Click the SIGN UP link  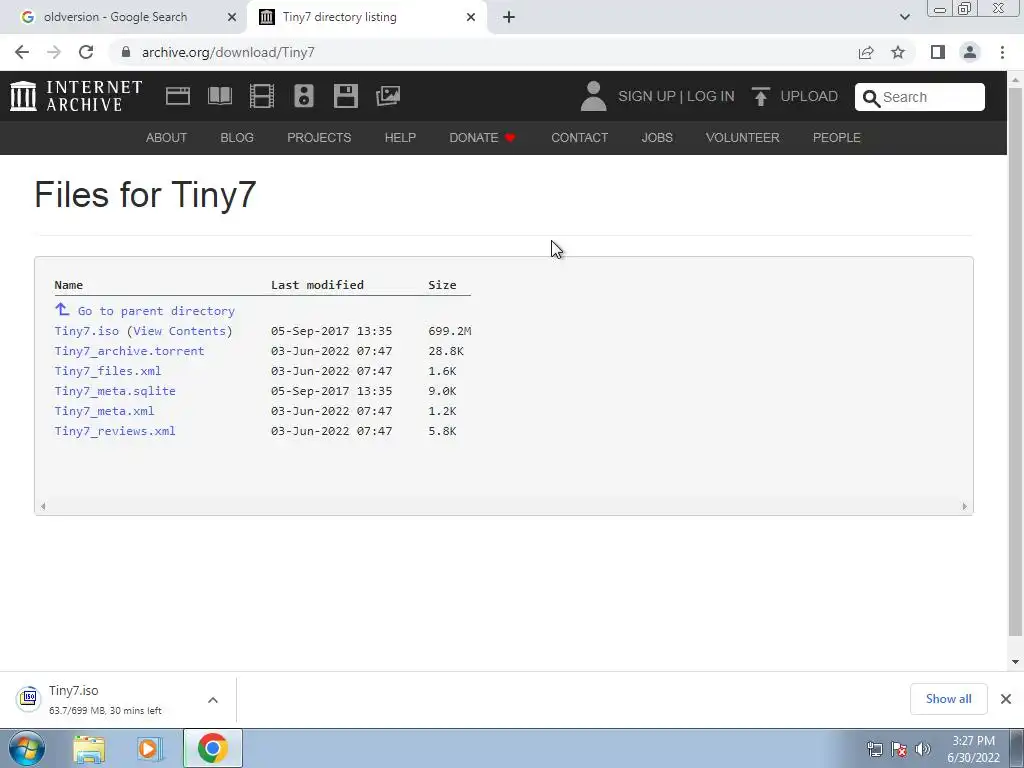(647, 97)
